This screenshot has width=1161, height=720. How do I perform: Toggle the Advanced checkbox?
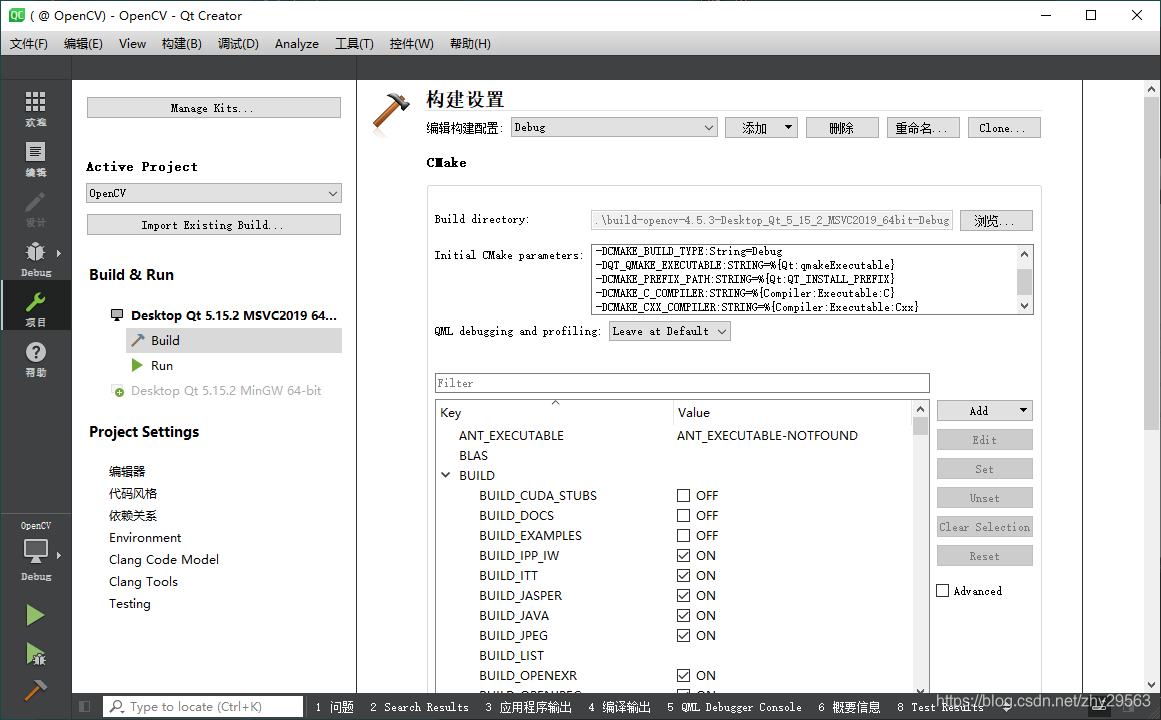coord(943,590)
